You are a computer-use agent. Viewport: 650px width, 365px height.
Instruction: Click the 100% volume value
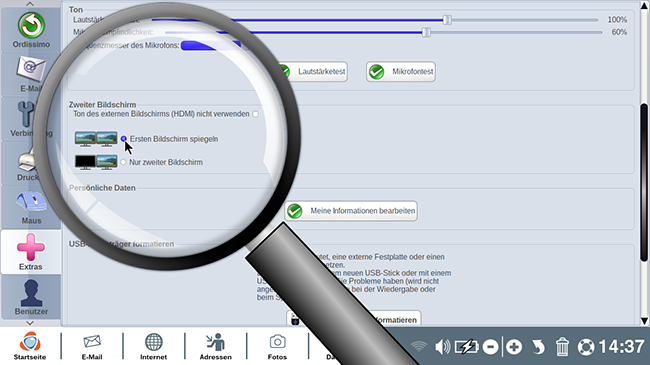coord(617,19)
